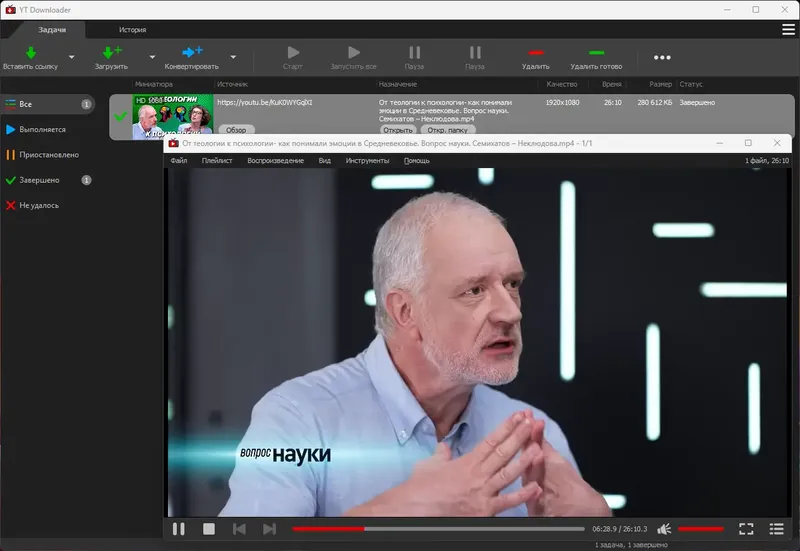Image resolution: width=800 pixels, height=551 pixels.
Task: Skip to previous track in player
Action: click(239, 529)
